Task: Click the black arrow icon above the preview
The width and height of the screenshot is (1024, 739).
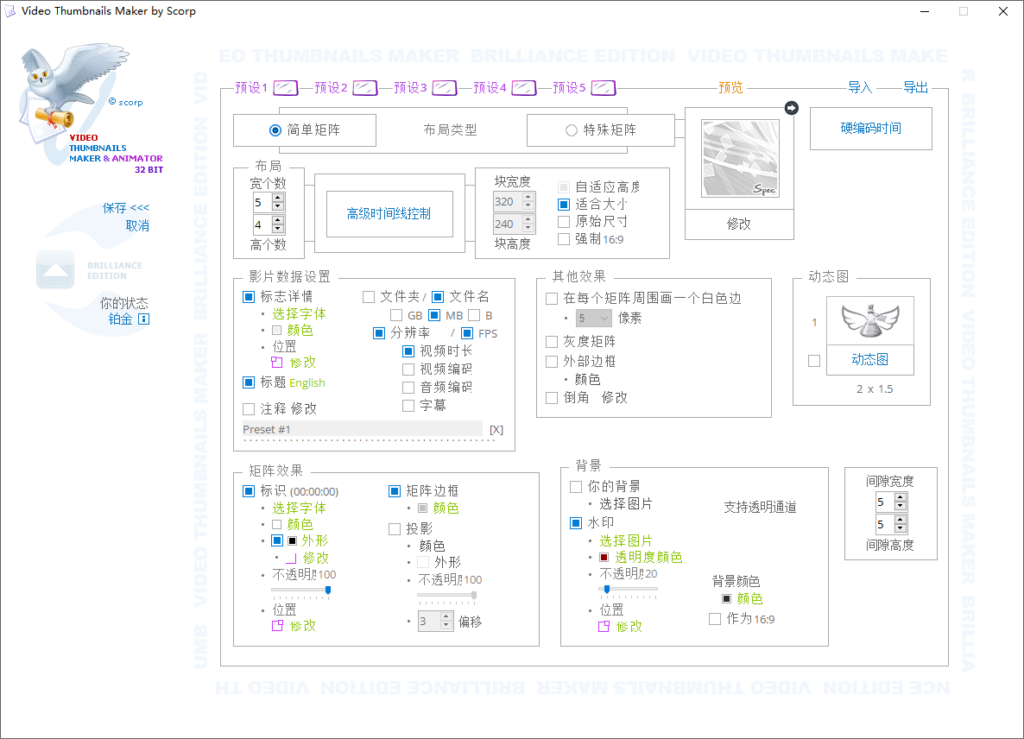Action: [791, 108]
